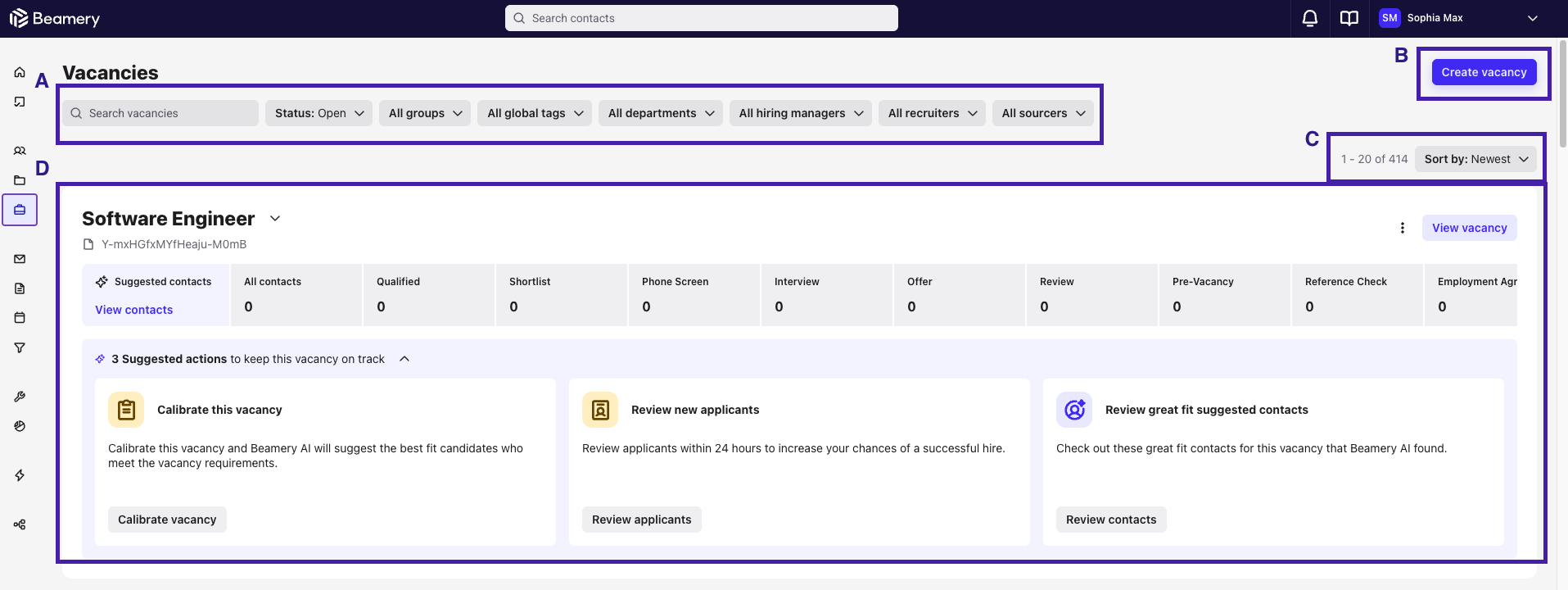This screenshot has height=590, width=1568.
Task: Click the Create vacancy button
Action: click(1484, 72)
